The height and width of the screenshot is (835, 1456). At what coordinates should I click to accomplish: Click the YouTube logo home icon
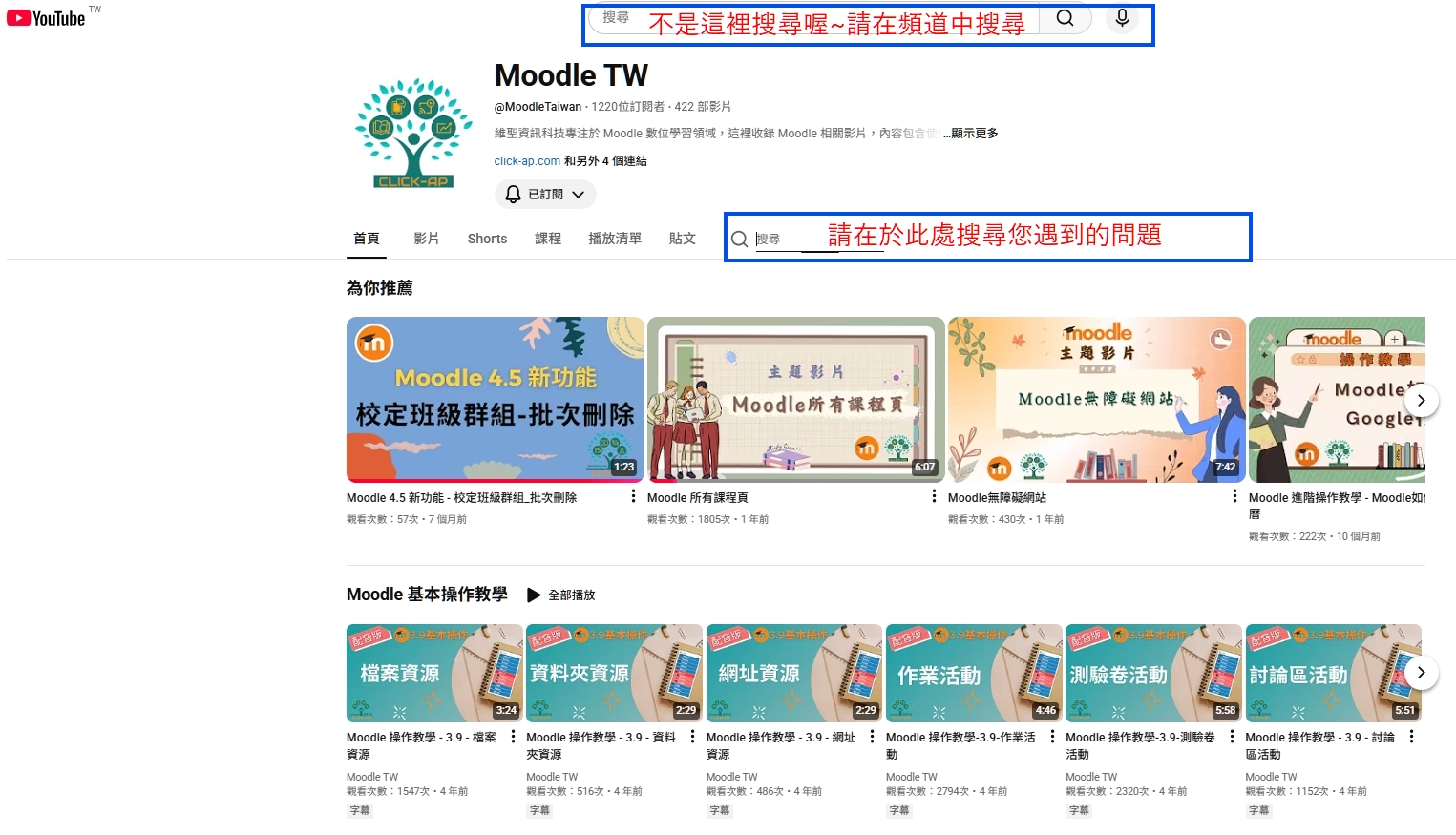coord(46,18)
